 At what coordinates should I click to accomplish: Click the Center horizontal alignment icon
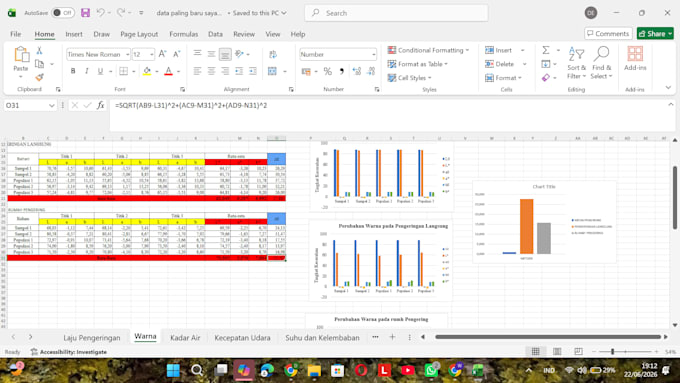[x=211, y=71]
